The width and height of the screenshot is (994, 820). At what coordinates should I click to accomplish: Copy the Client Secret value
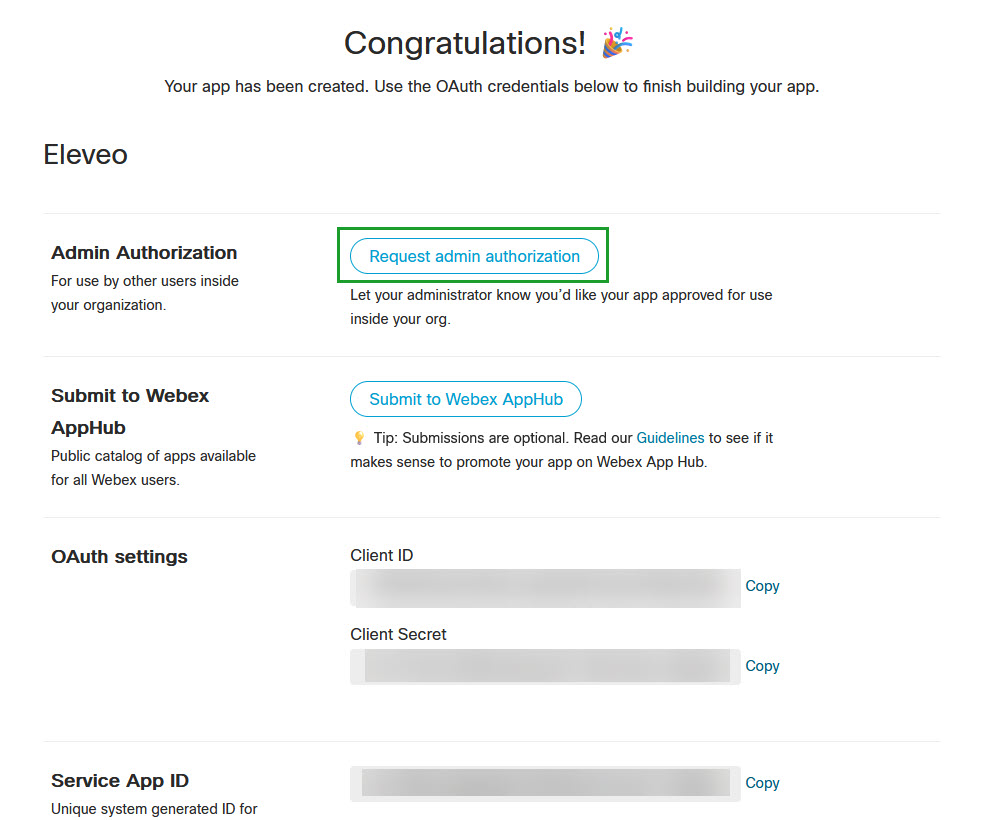762,666
